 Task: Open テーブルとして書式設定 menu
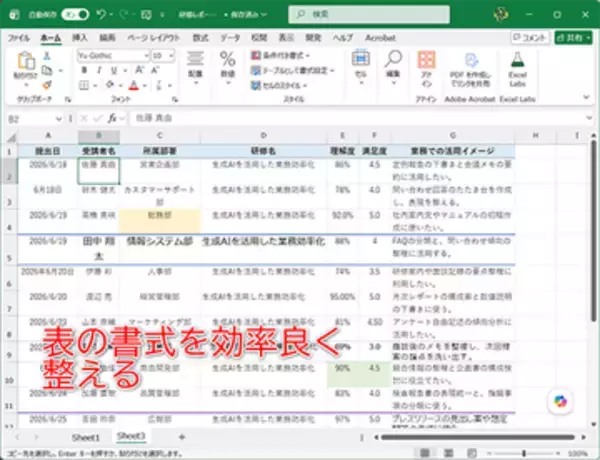(293, 71)
